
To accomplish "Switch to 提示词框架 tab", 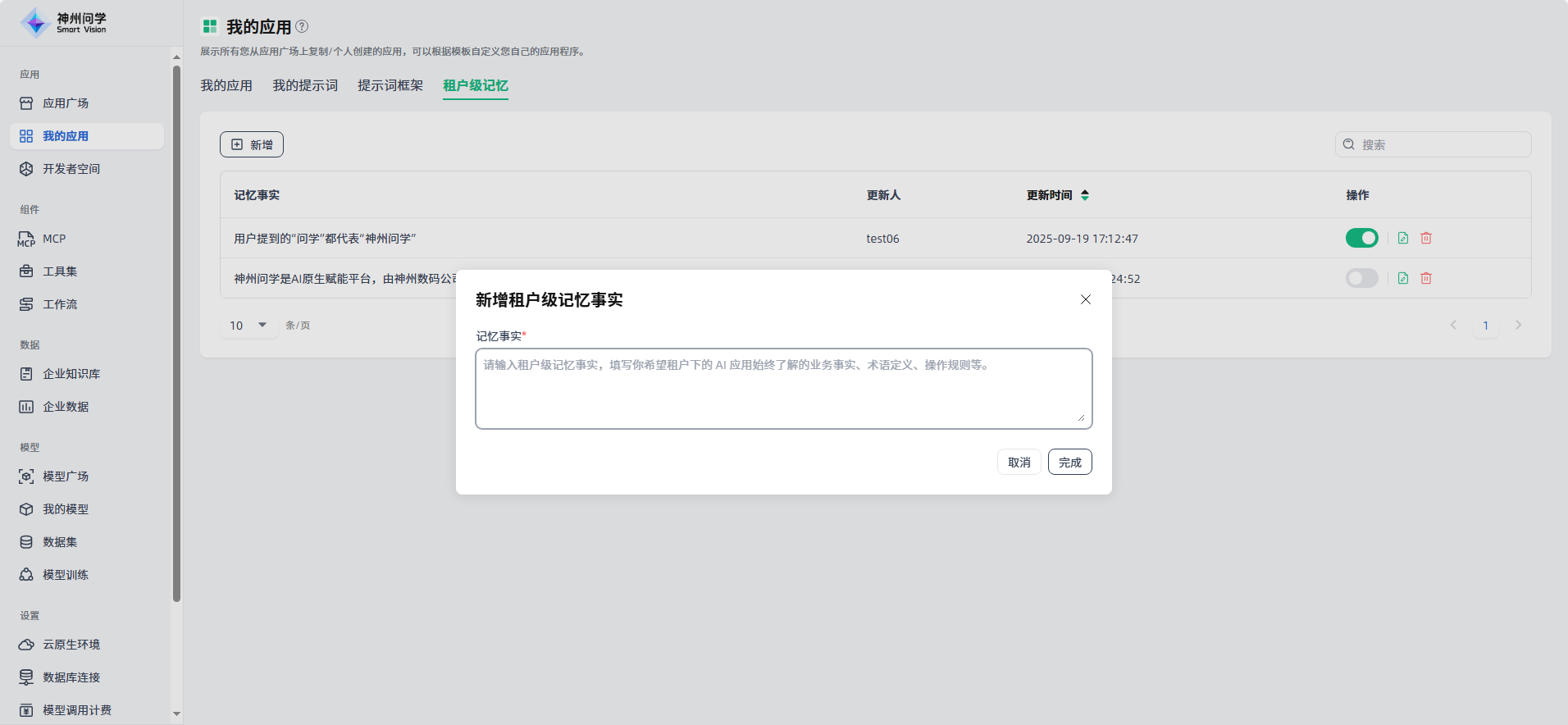I will pos(390,85).
